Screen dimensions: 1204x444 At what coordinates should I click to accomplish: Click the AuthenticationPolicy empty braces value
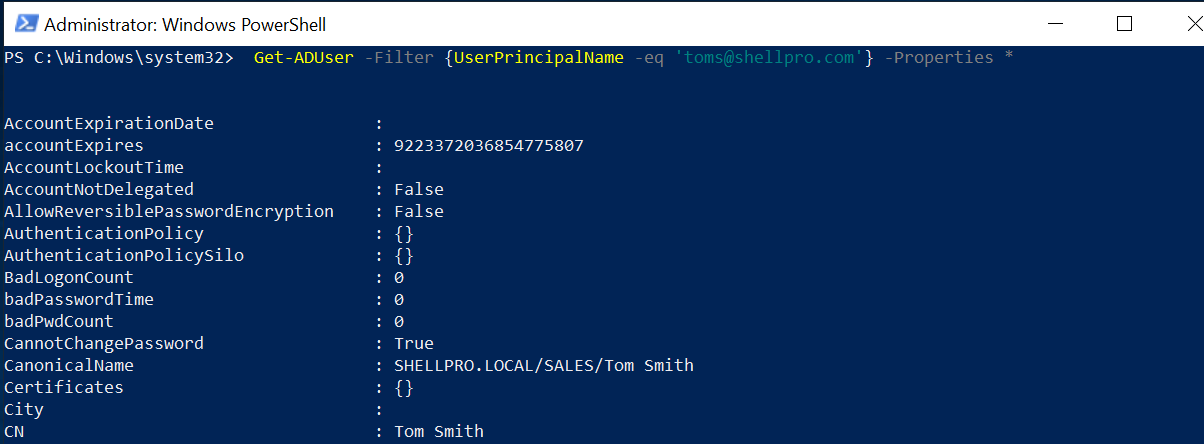[x=404, y=234]
